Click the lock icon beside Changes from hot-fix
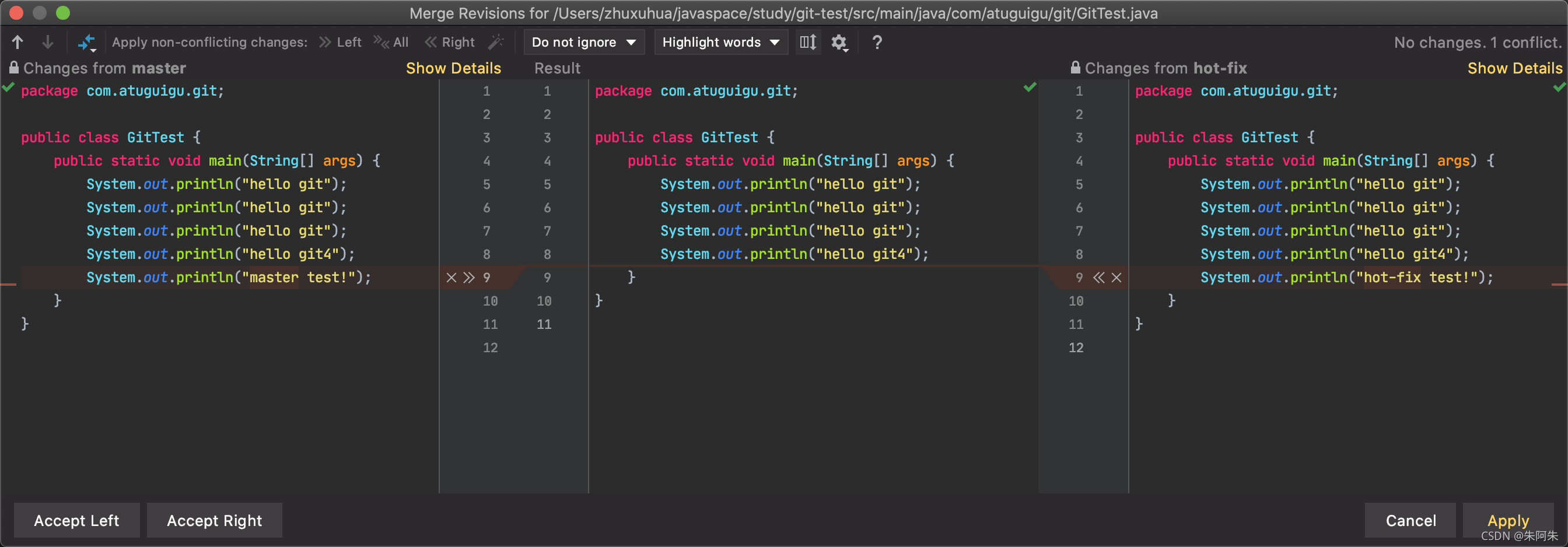The image size is (1568, 547). pyautogui.click(x=1076, y=68)
